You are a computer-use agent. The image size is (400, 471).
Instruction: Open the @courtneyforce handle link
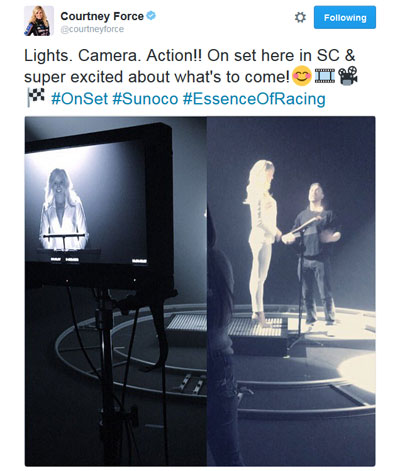point(92,29)
